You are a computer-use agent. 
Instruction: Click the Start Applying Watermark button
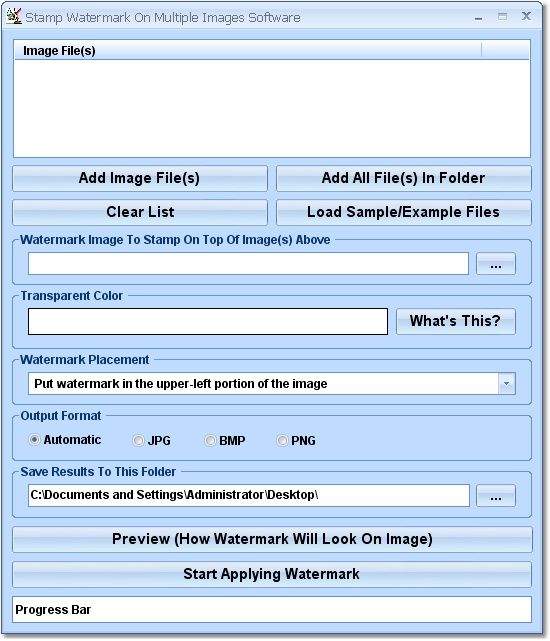272,574
